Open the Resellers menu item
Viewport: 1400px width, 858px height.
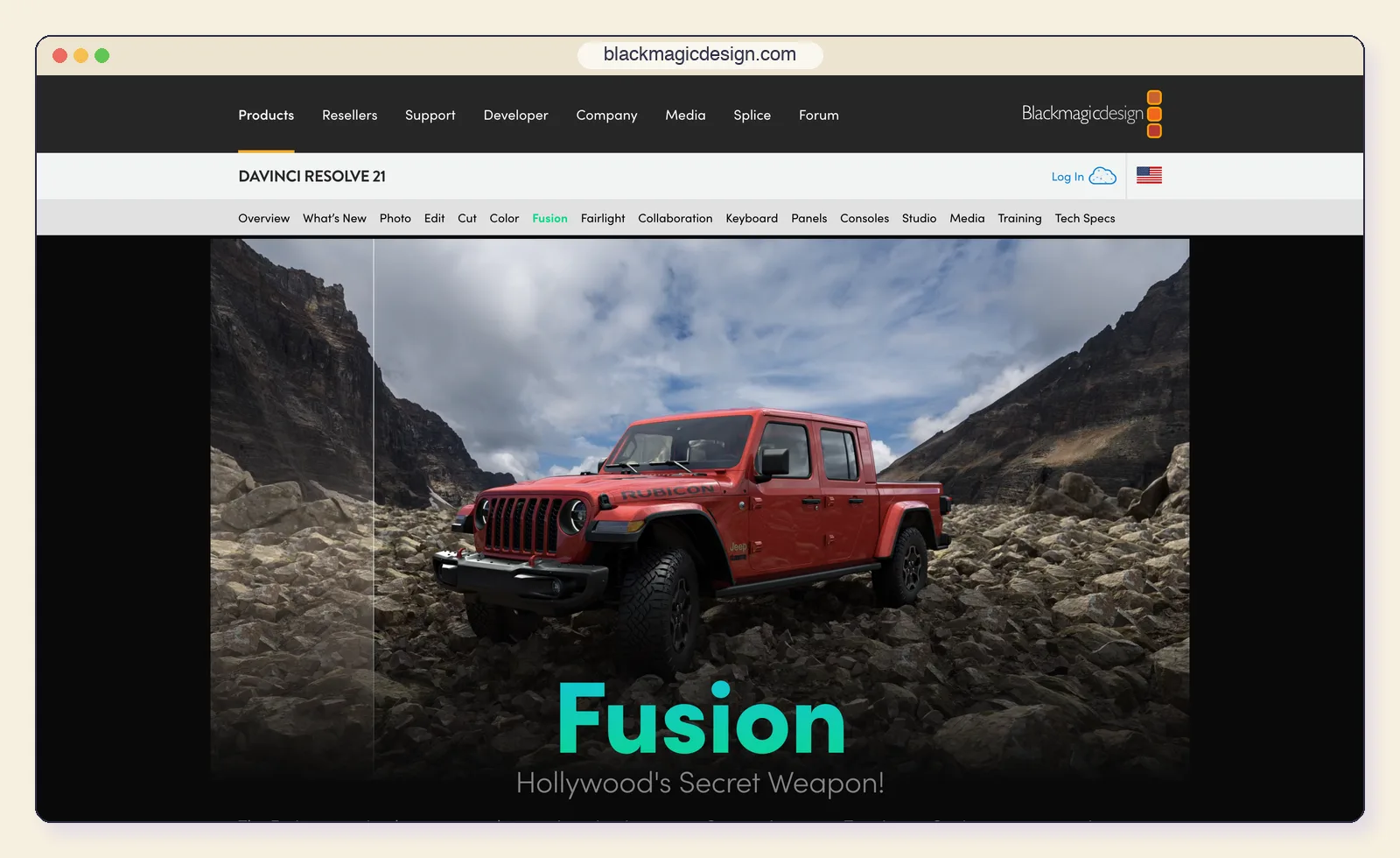349,115
